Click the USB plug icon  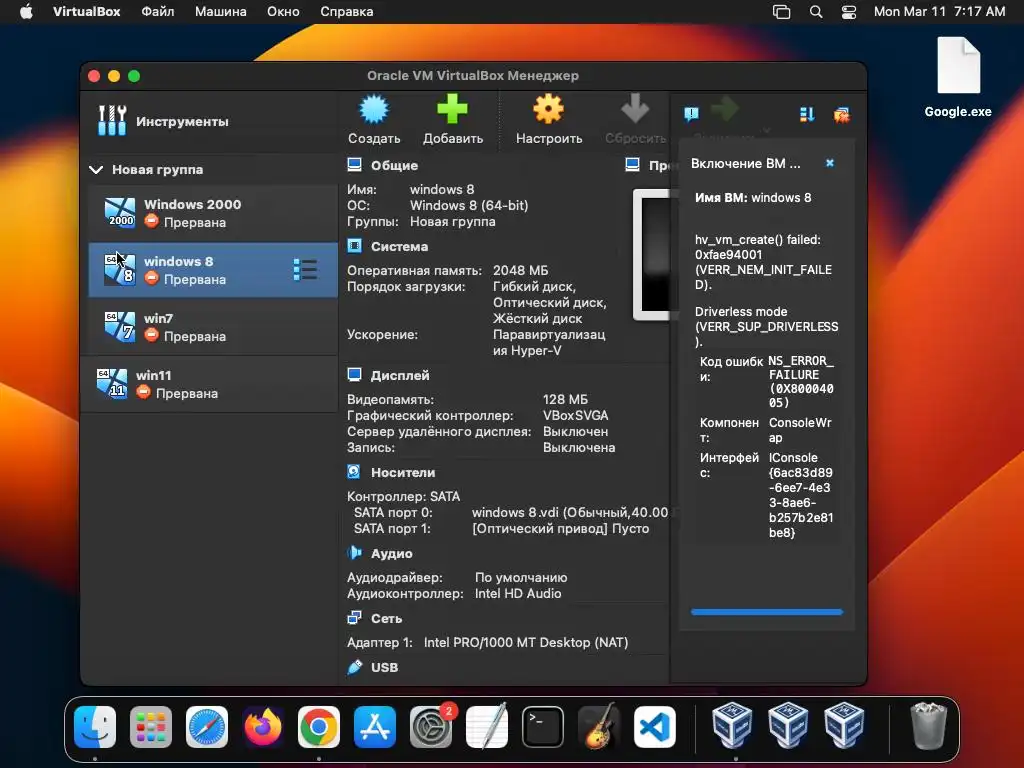(355, 667)
